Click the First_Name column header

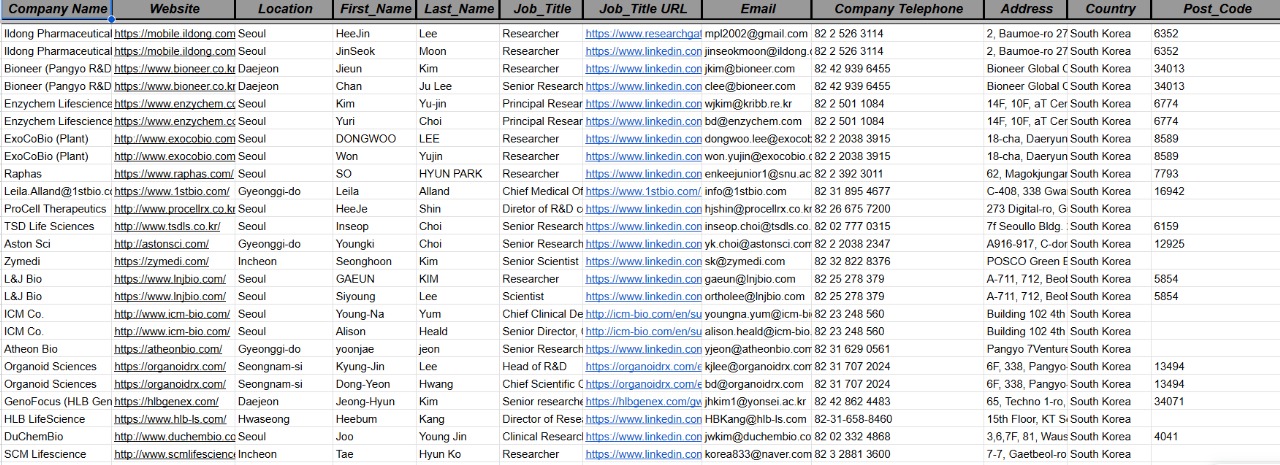click(x=375, y=9)
